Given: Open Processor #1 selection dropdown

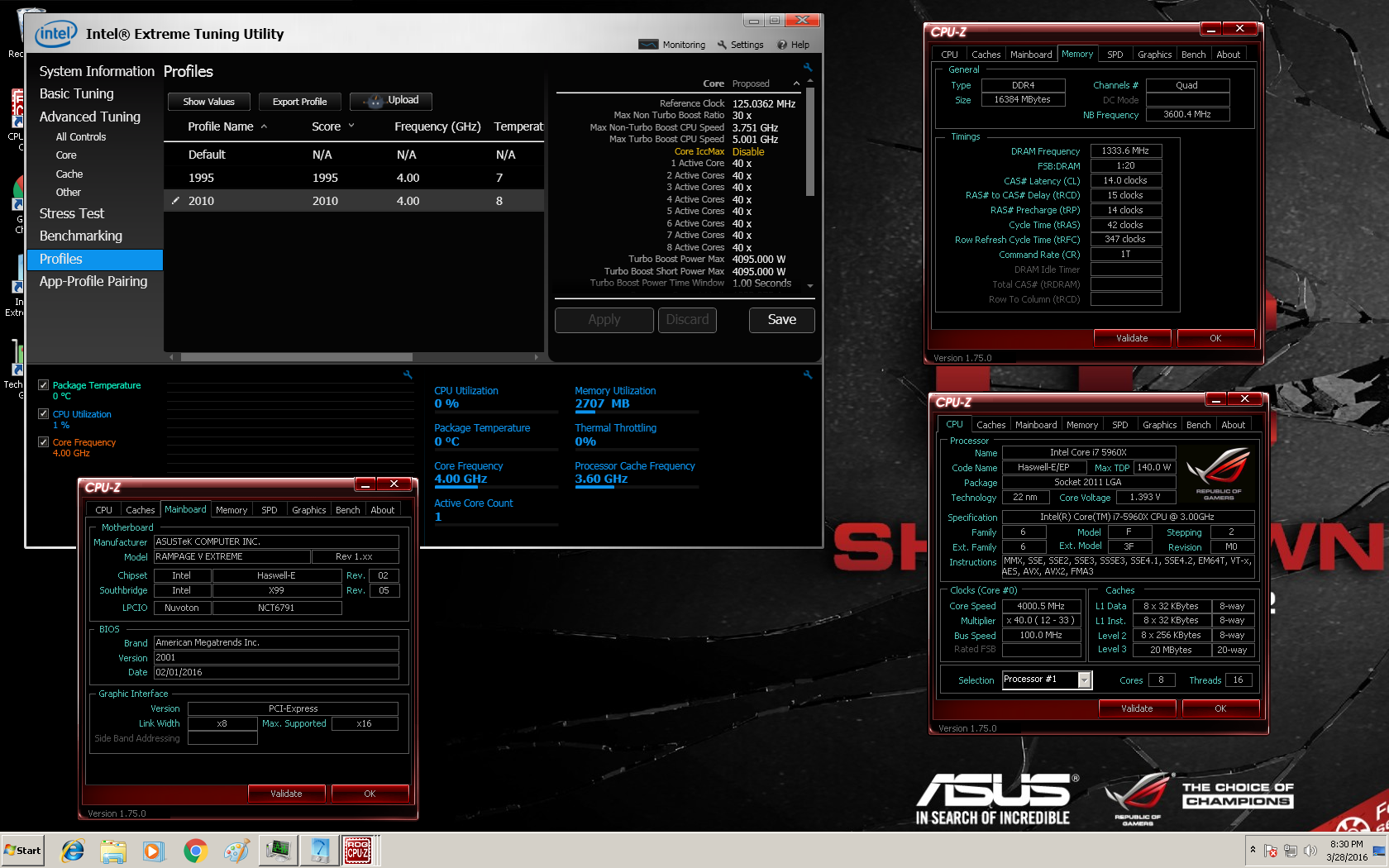Looking at the screenshot, I should 1084,680.
